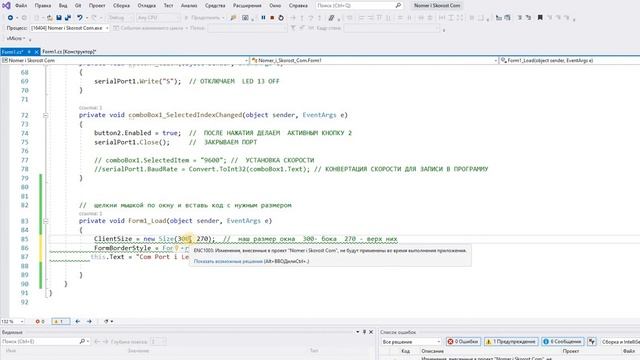This screenshot has width=640, height=360.
Task: Click the errors count indicator in editor footer
Action: [40, 321]
